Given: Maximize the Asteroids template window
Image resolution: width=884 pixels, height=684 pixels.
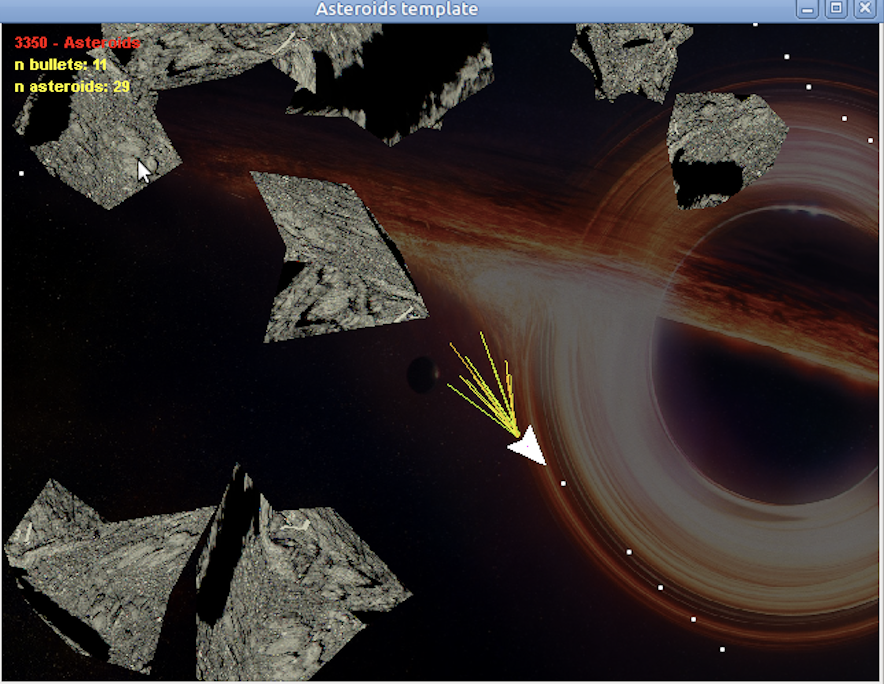Looking at the screenshot, I should click(836, 8).
